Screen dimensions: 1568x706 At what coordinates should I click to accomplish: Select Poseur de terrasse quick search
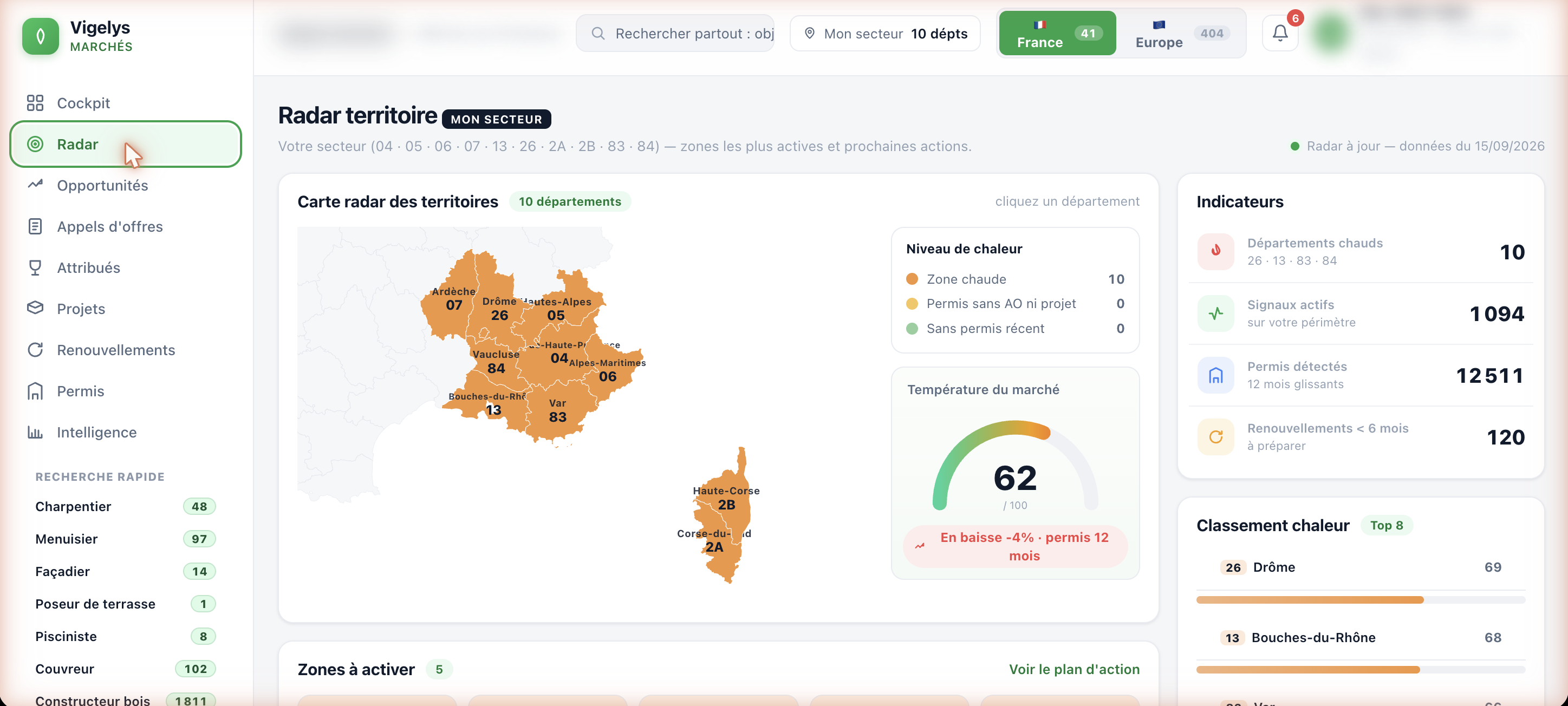point(126,604)
